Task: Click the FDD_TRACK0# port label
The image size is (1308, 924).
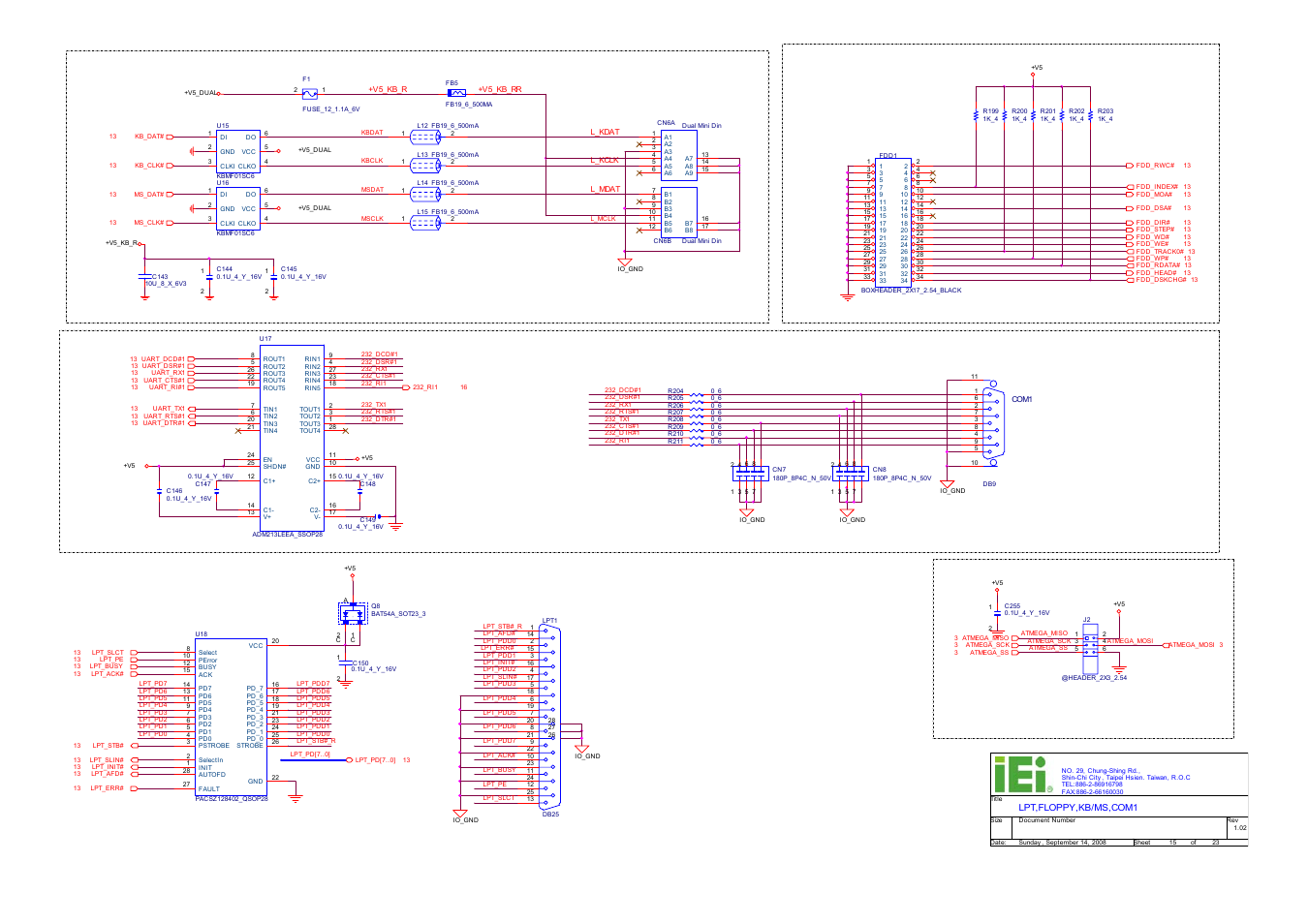Action: [1160, 252]
